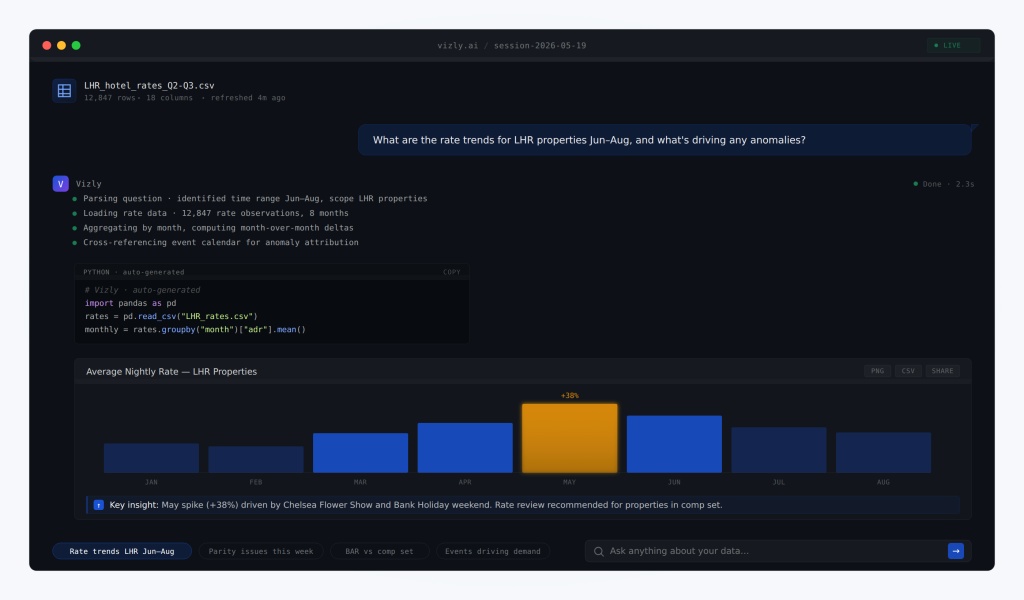Viewport: 1024px width, 600px height.
Task: Click the orange MAY bar in chart
Action: pyautogui.click(x=569, y=438)
